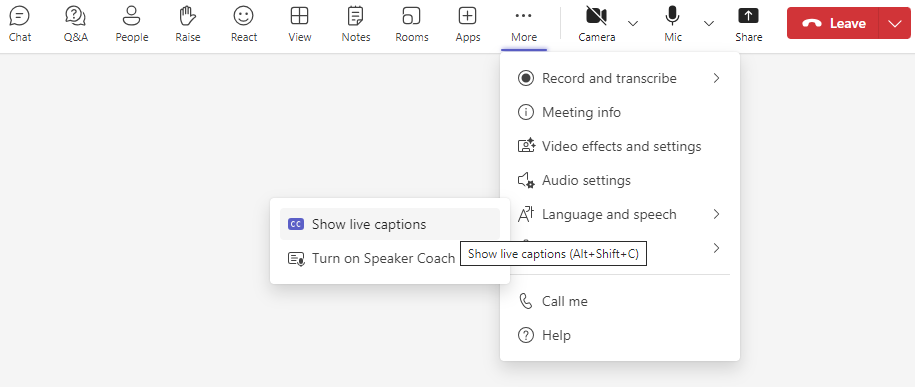915x387 pixels.
Task: Expand the Record and transcribe chevron
Action: pos(717,78)
